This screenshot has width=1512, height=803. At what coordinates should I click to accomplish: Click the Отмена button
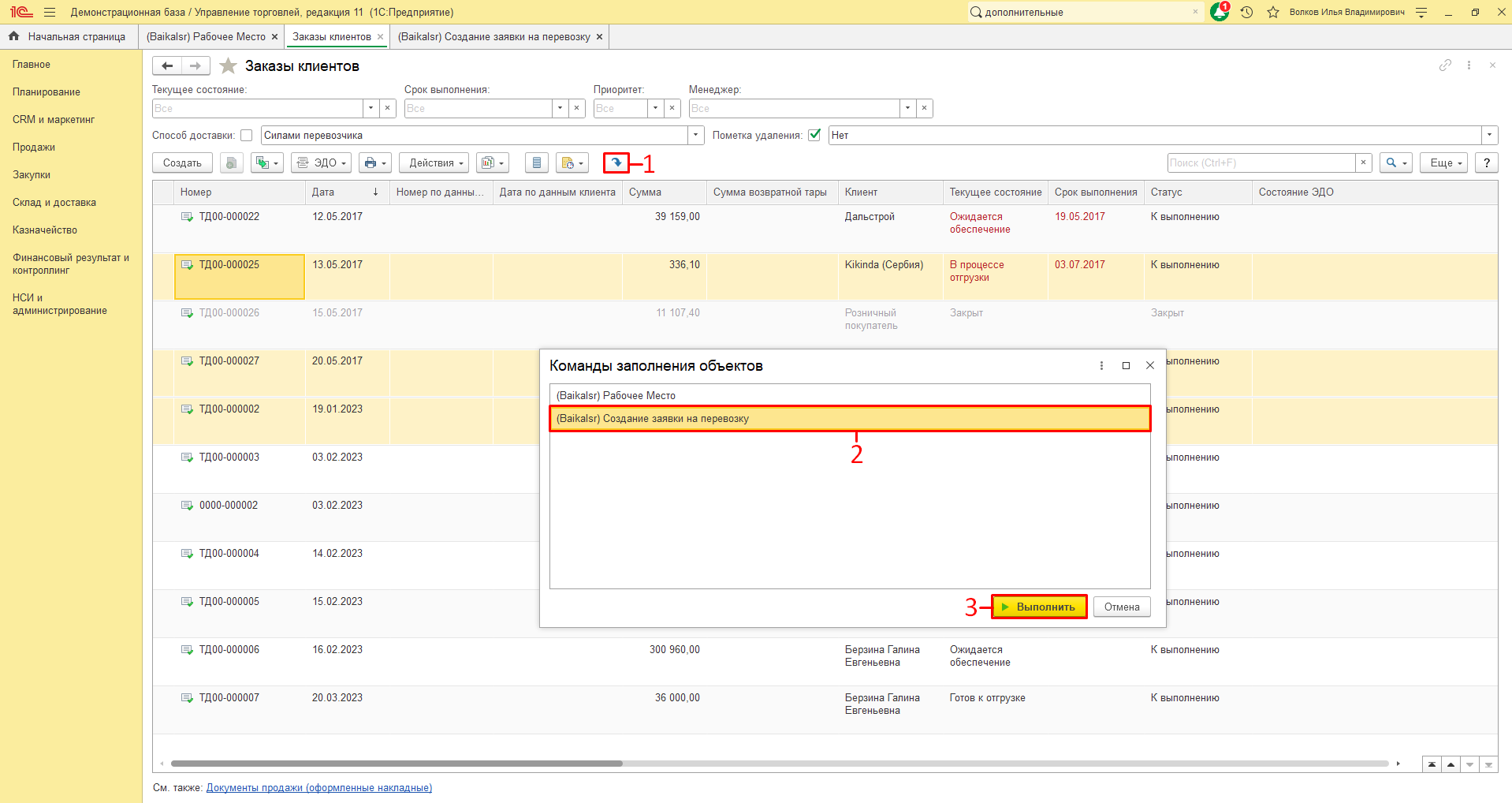coord(1122,607)
